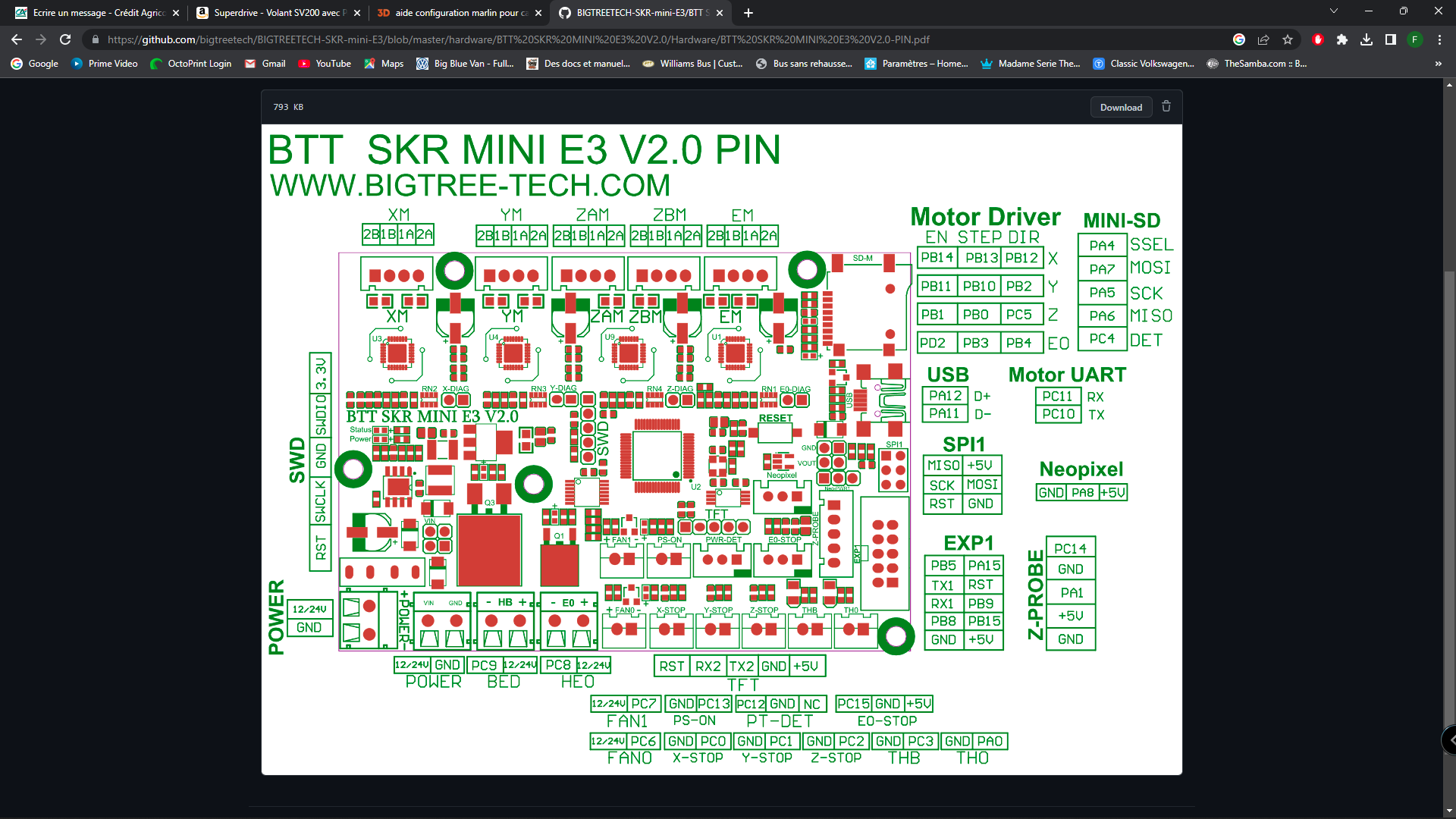View site security lock info
The width and height of the screenshot is (1456, 819).
point(95,39)
